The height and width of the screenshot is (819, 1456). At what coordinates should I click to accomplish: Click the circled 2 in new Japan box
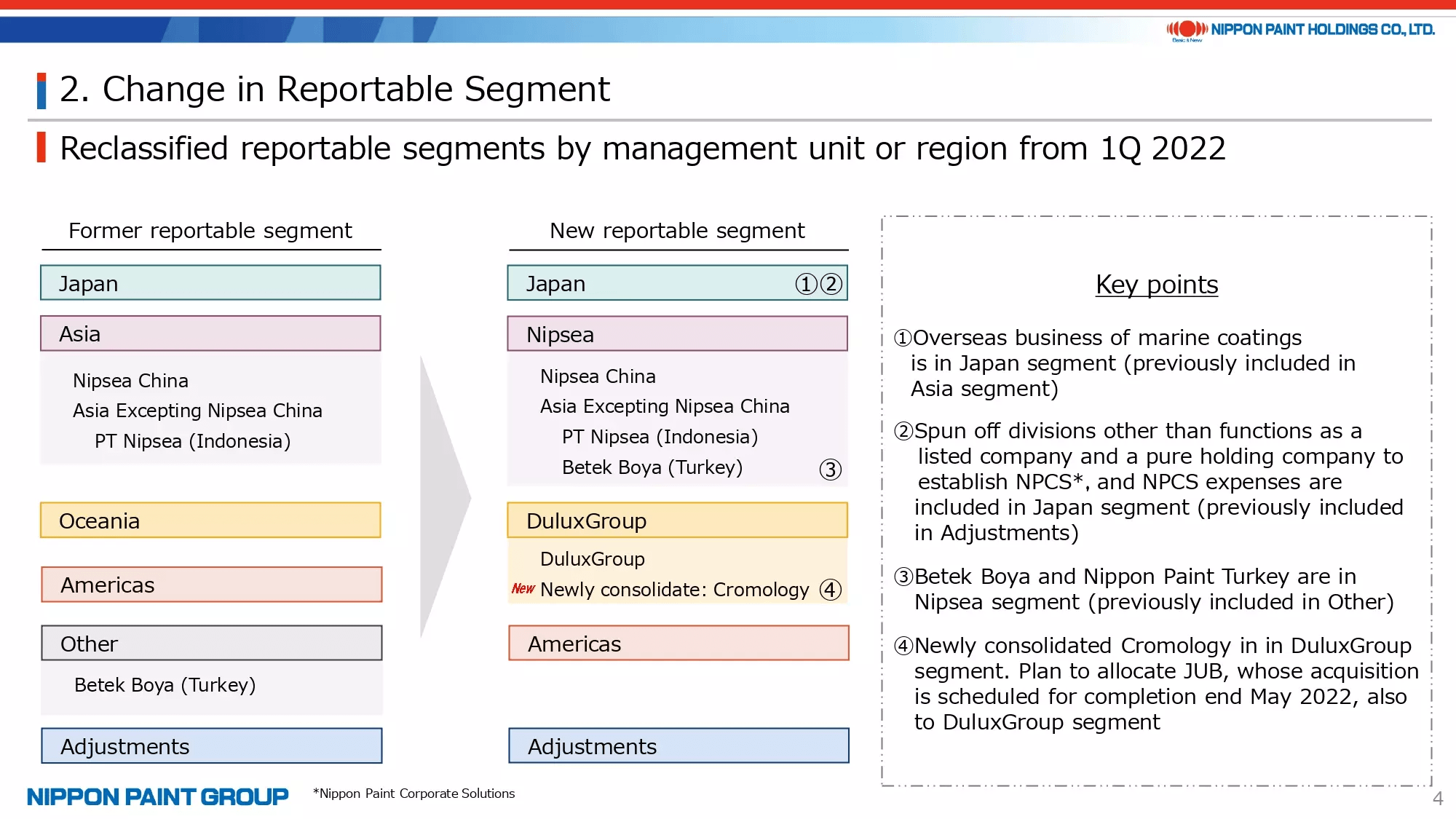pyautogui.click(x=831, y=284)
